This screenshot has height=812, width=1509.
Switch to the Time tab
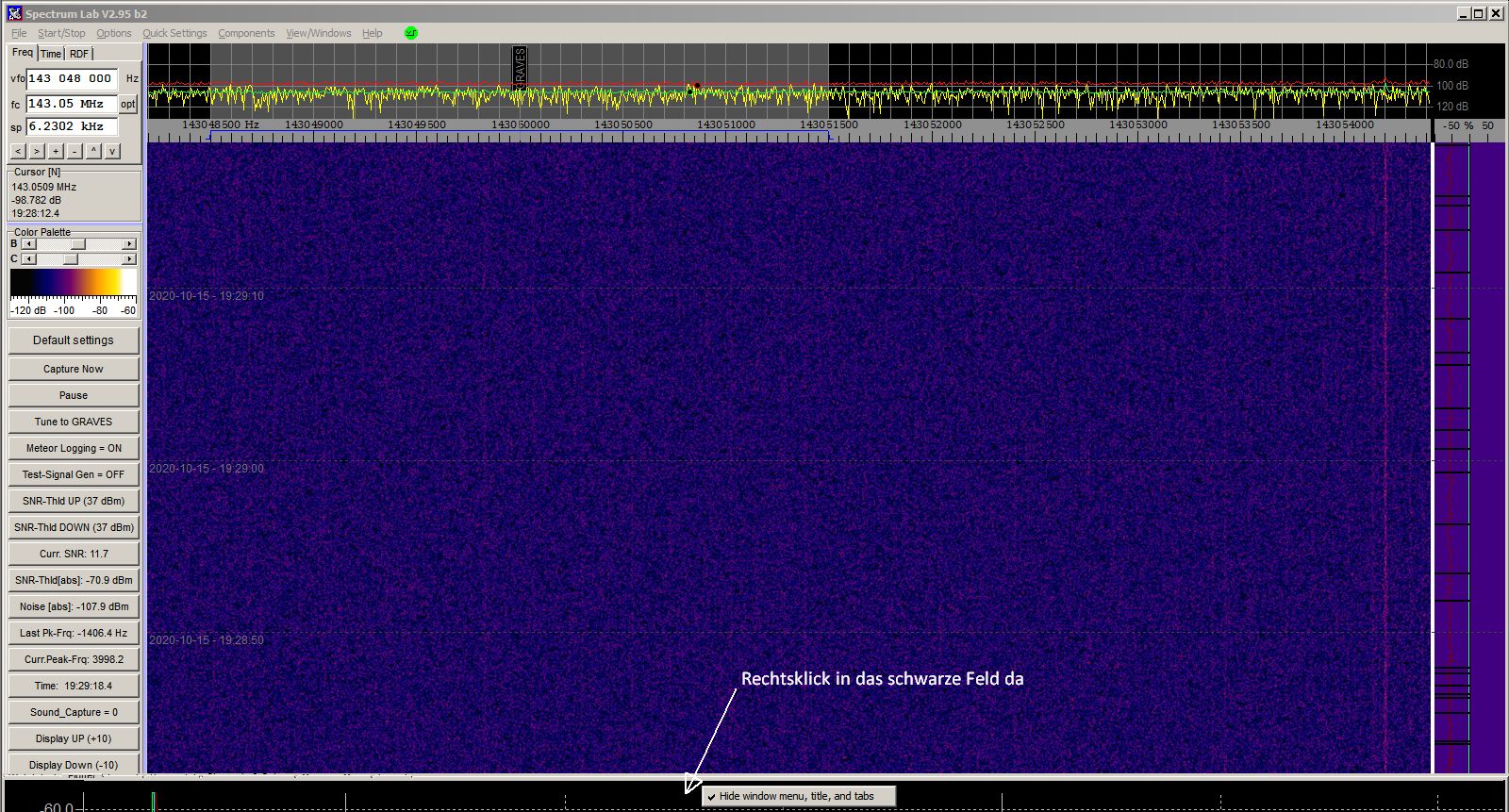point(51,54)
